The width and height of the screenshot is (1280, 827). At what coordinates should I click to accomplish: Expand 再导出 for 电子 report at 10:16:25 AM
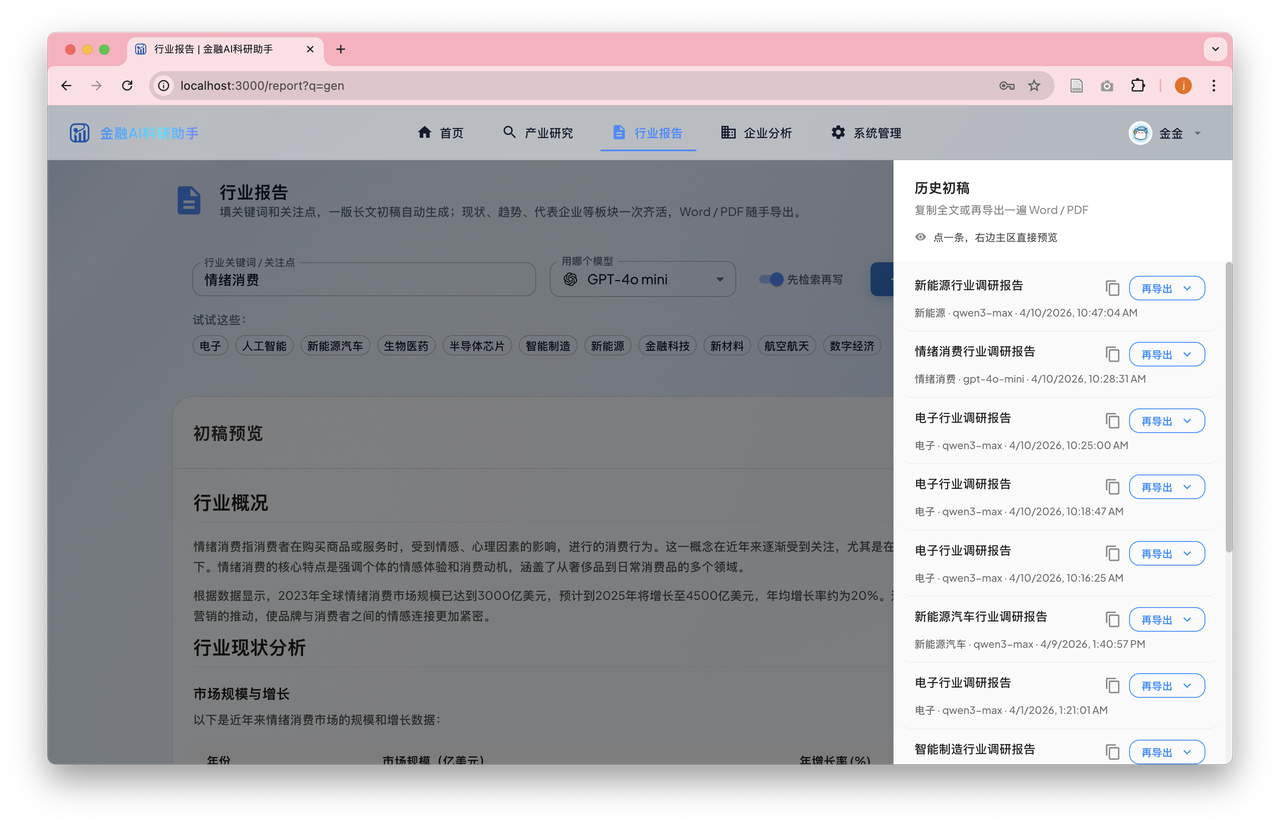1167,553
